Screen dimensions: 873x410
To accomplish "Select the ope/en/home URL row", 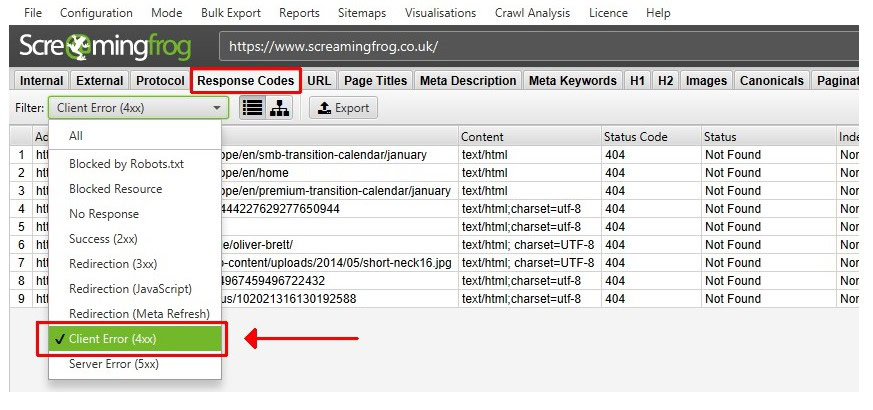I will (434, 173).
